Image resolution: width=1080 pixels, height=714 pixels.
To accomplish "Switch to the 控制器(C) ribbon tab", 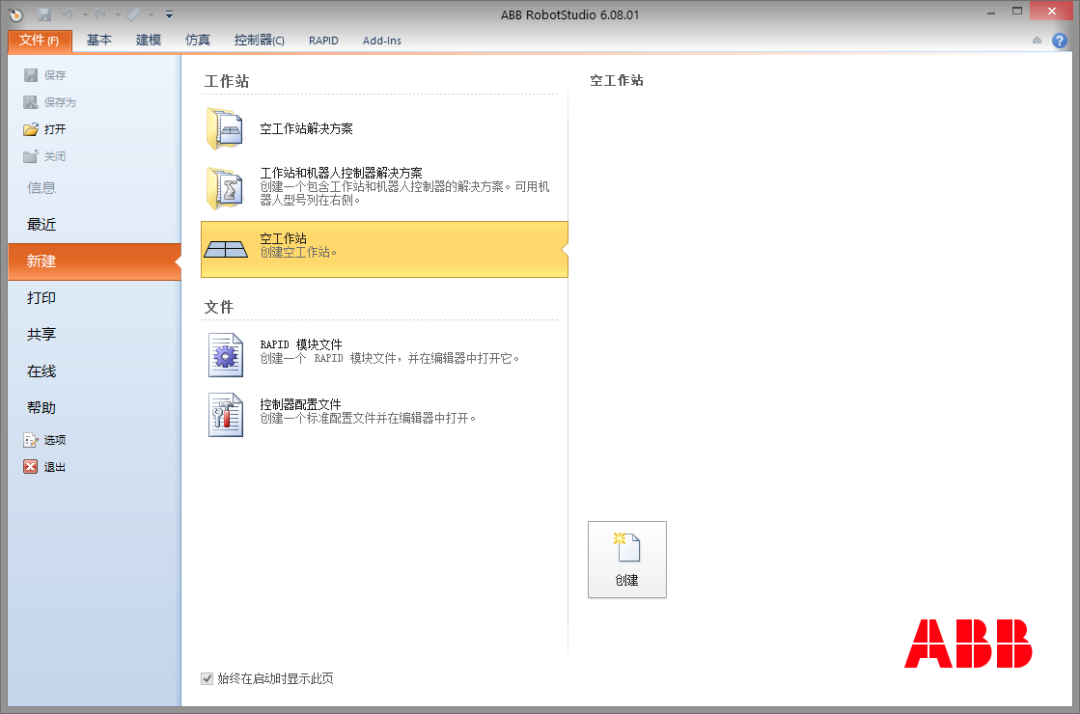I will 259,41.
